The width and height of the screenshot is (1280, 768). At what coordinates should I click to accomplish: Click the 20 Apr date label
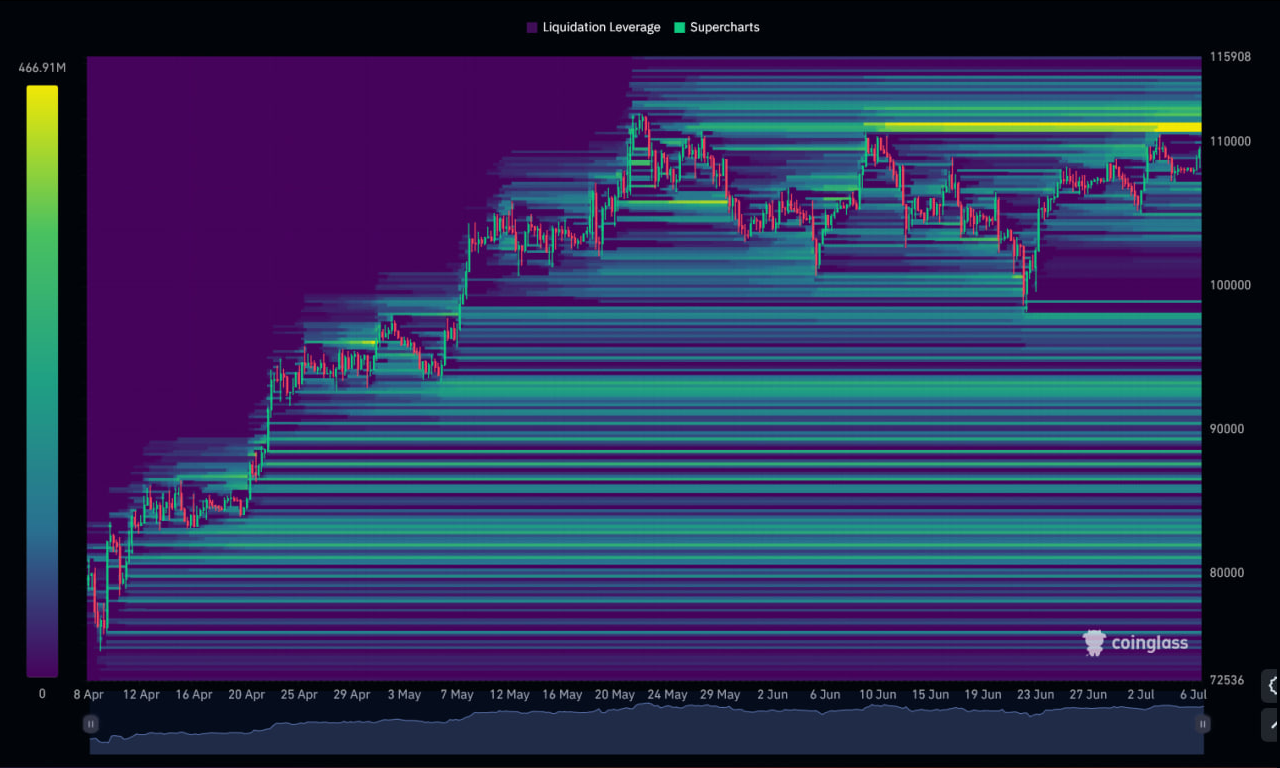[246, 694]
